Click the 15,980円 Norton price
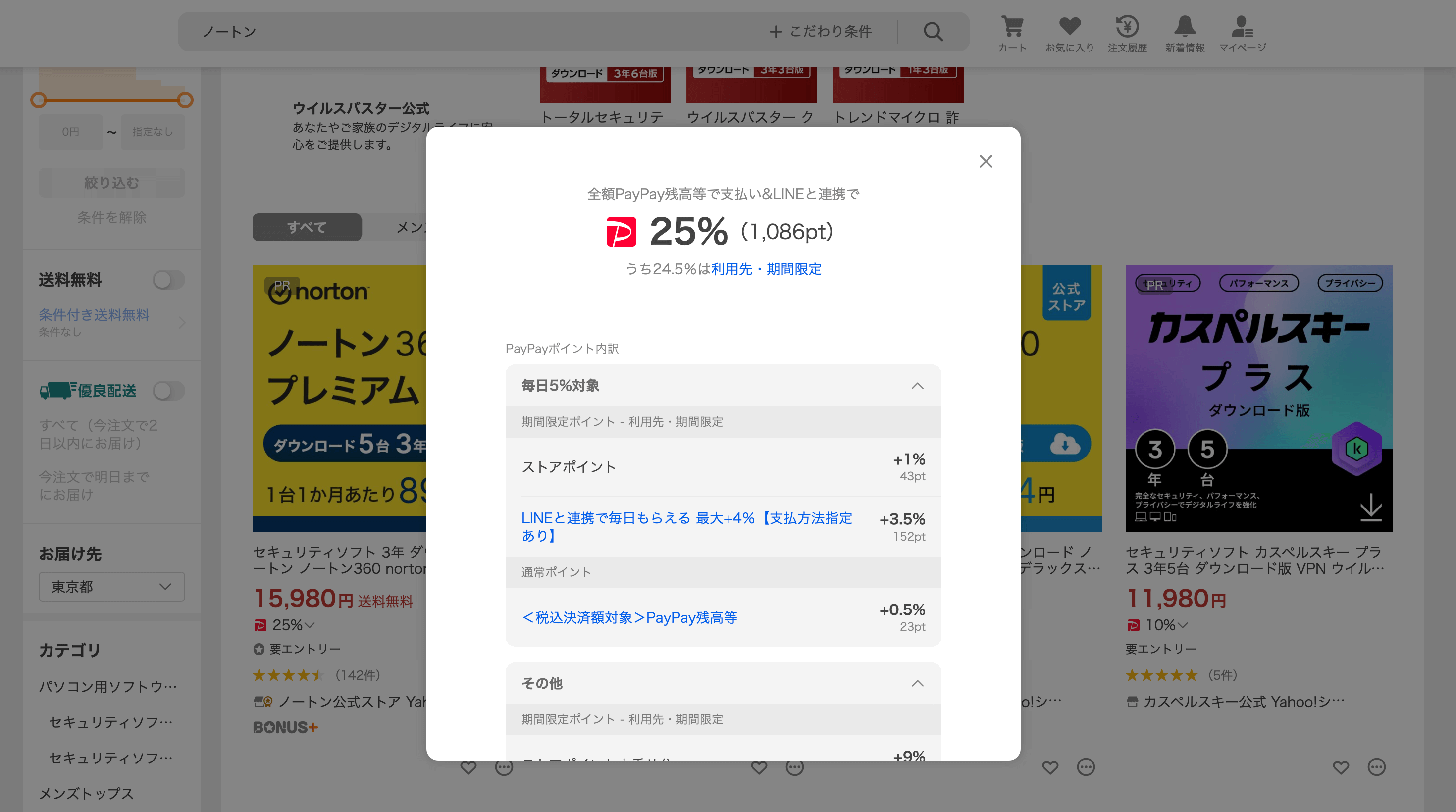1456x812 pixels. point(304,599)
